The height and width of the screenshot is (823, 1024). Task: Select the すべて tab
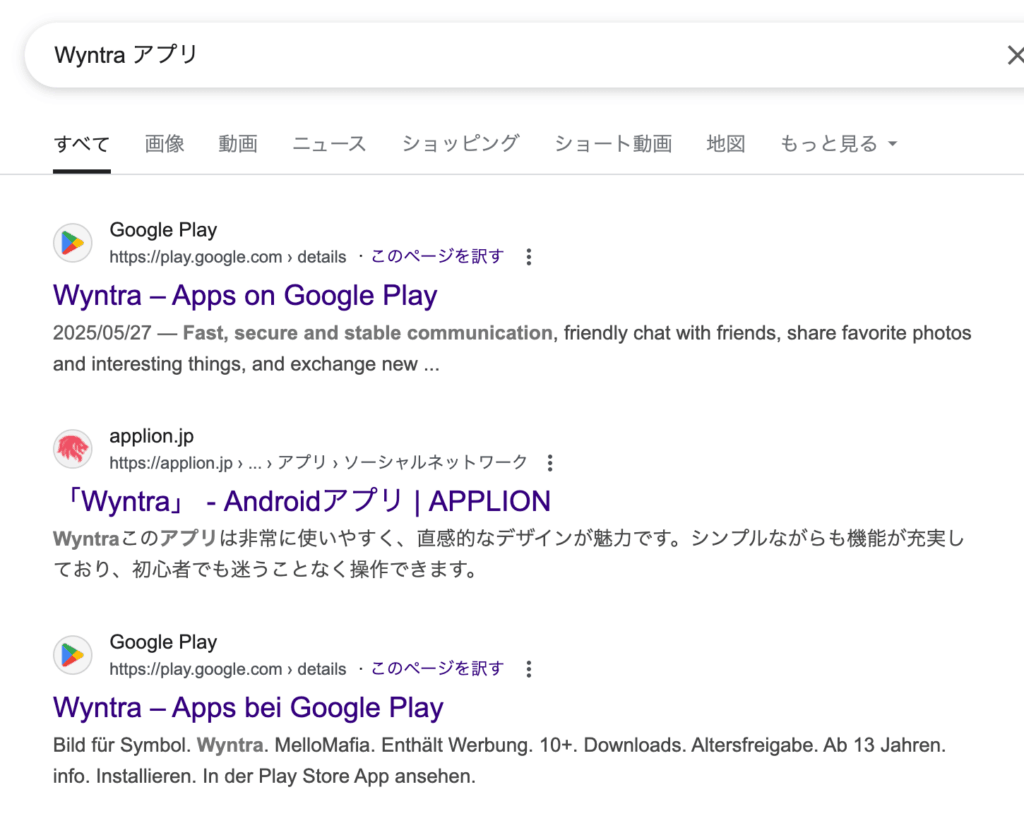pyautogui.click(x=82, y=144)
